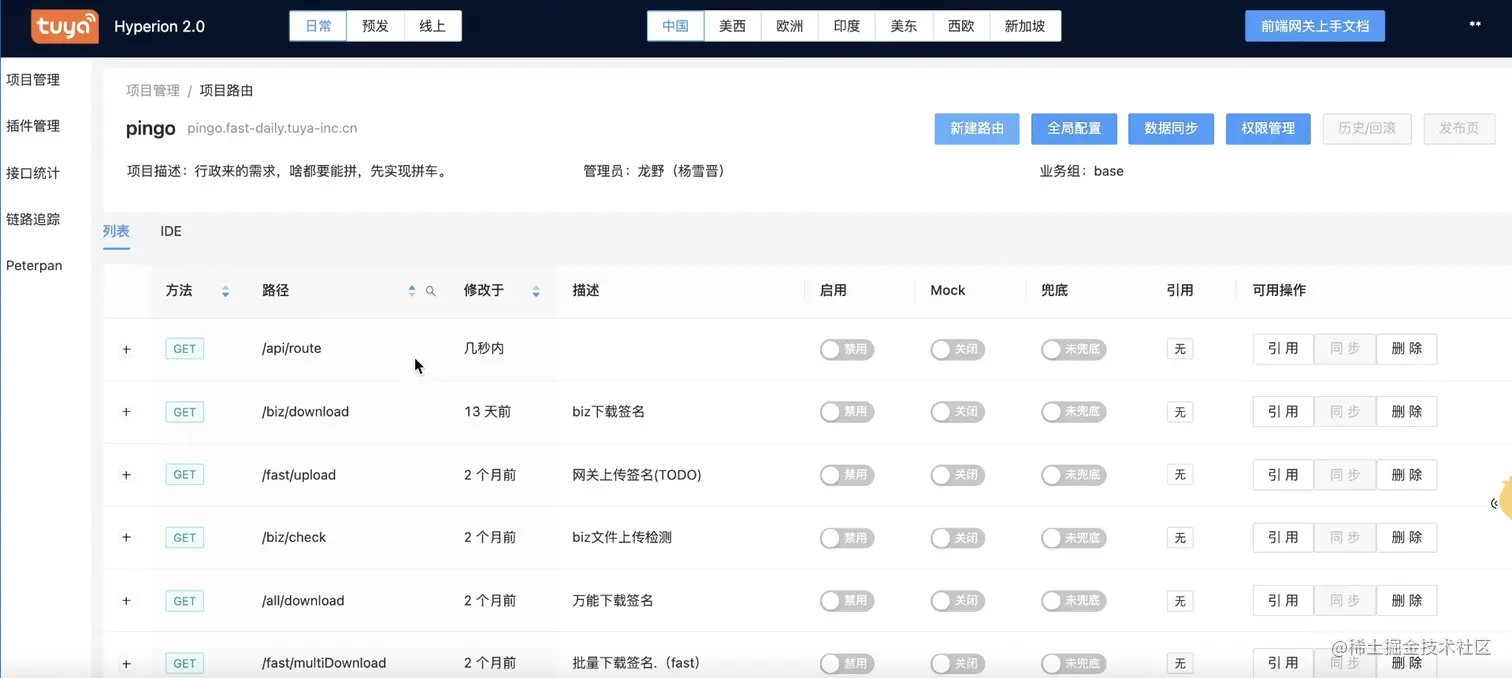Click 删除 for /fast/upload
Image resolution: width=1512 pixels, height=678 pixels.
pos(1406,475)
